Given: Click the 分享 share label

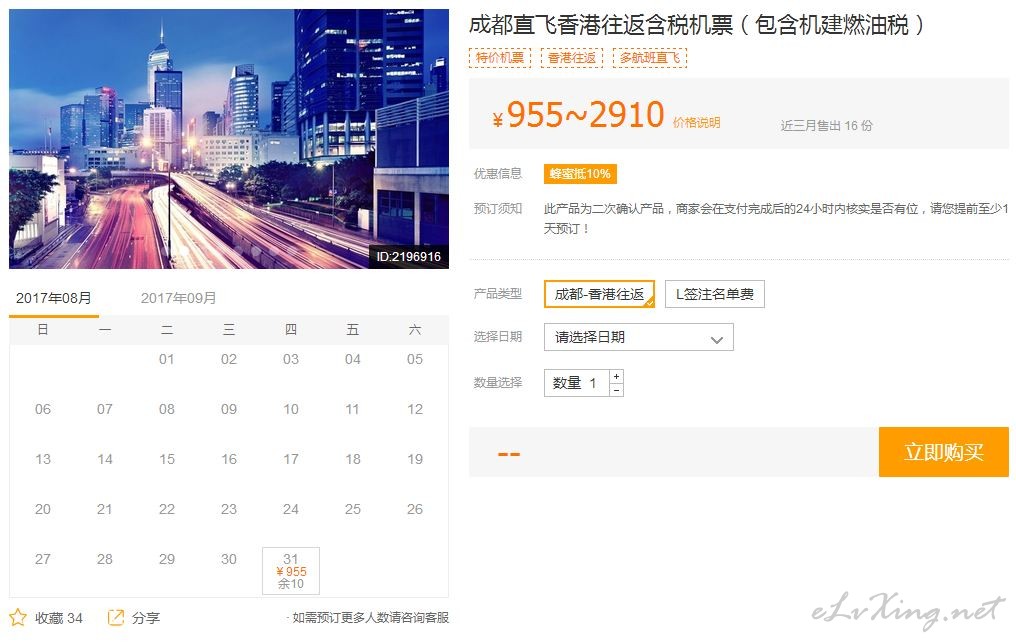Looking at the screenshot, I should tap(146, 618).
